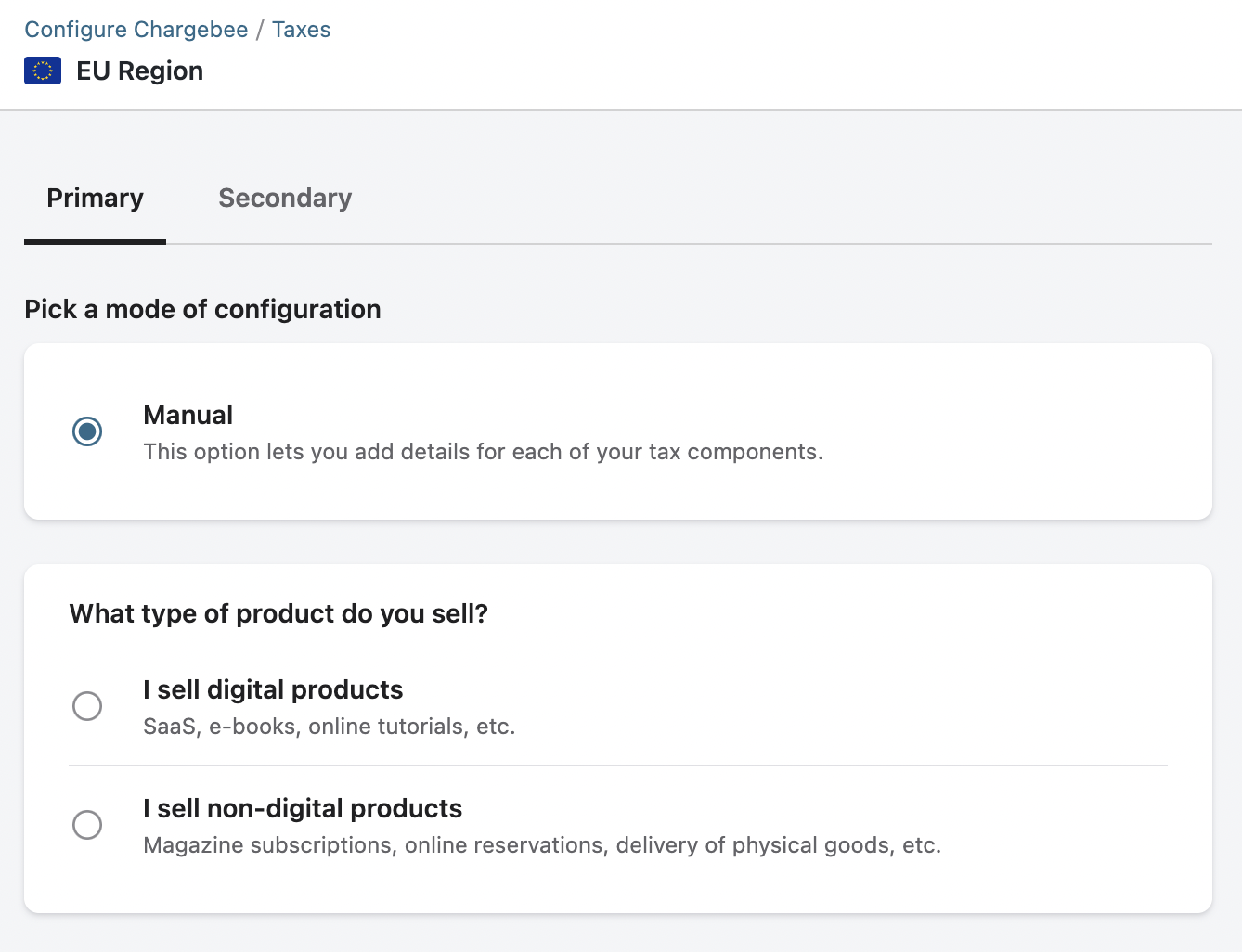Image resolution: width=1242 pixels, height=952 pixels.
Task: Click the "Manual" option label
Action: coord(188,415)
